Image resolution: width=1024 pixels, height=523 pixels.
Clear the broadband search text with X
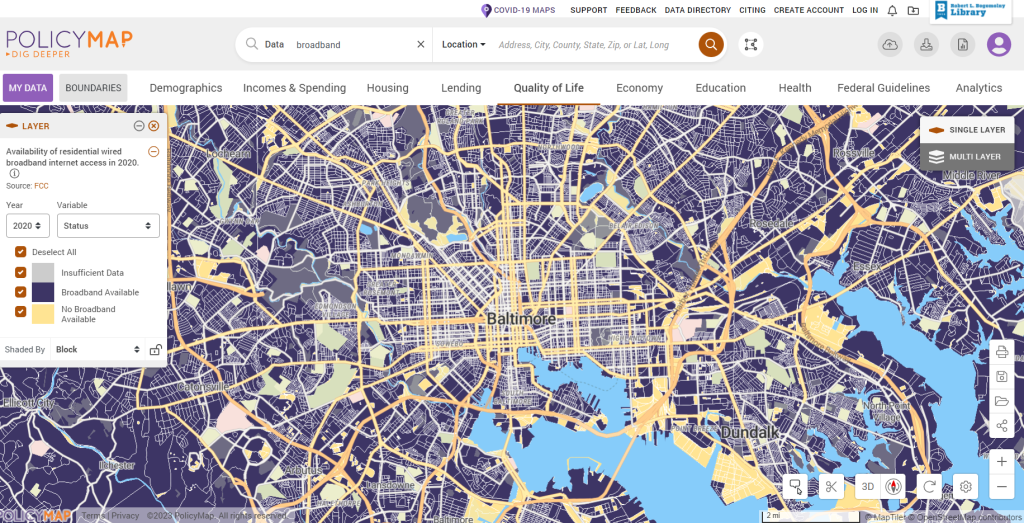coord(421,44)
